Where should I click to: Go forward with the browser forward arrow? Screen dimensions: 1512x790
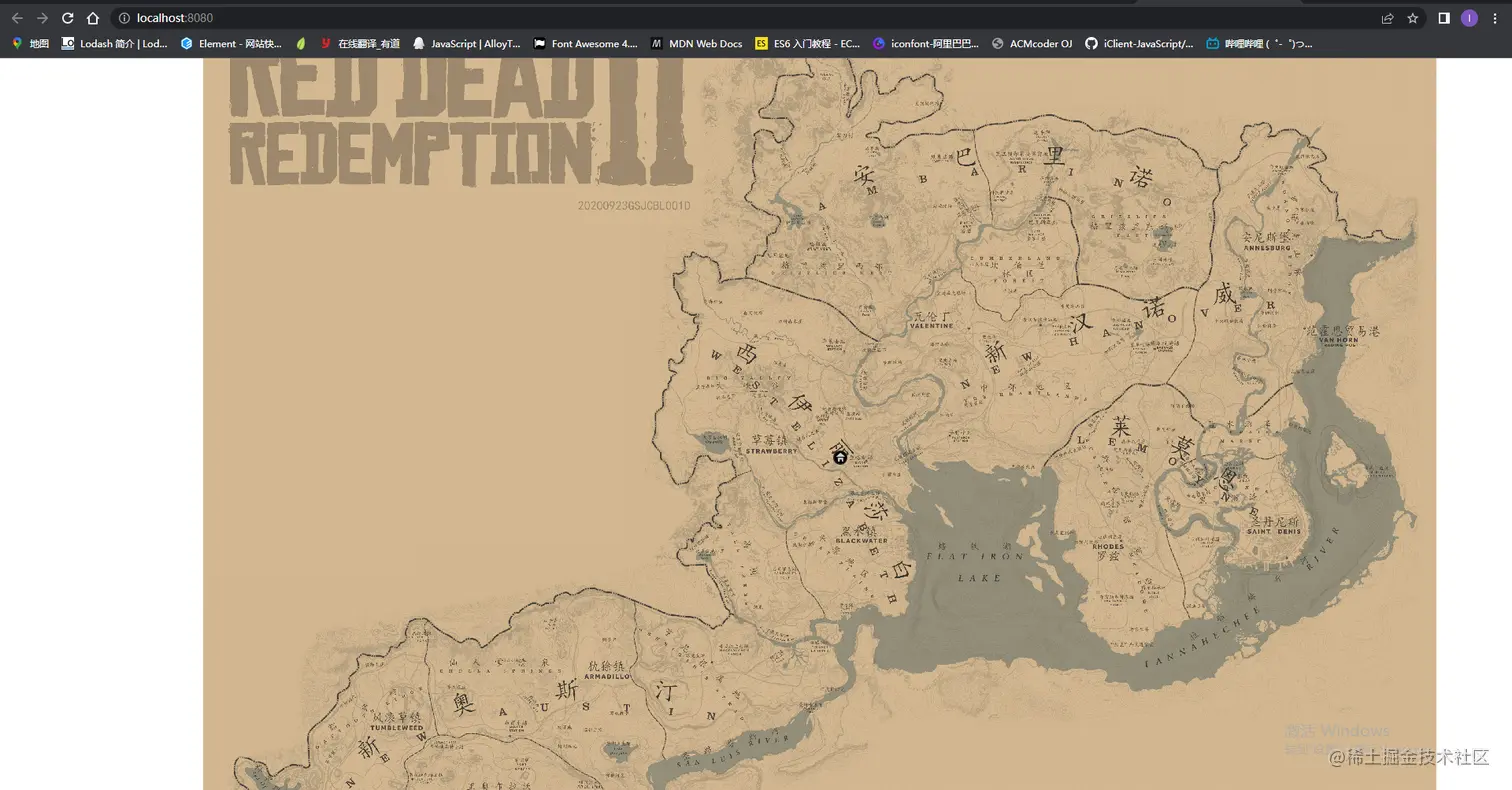coord(42,18)
